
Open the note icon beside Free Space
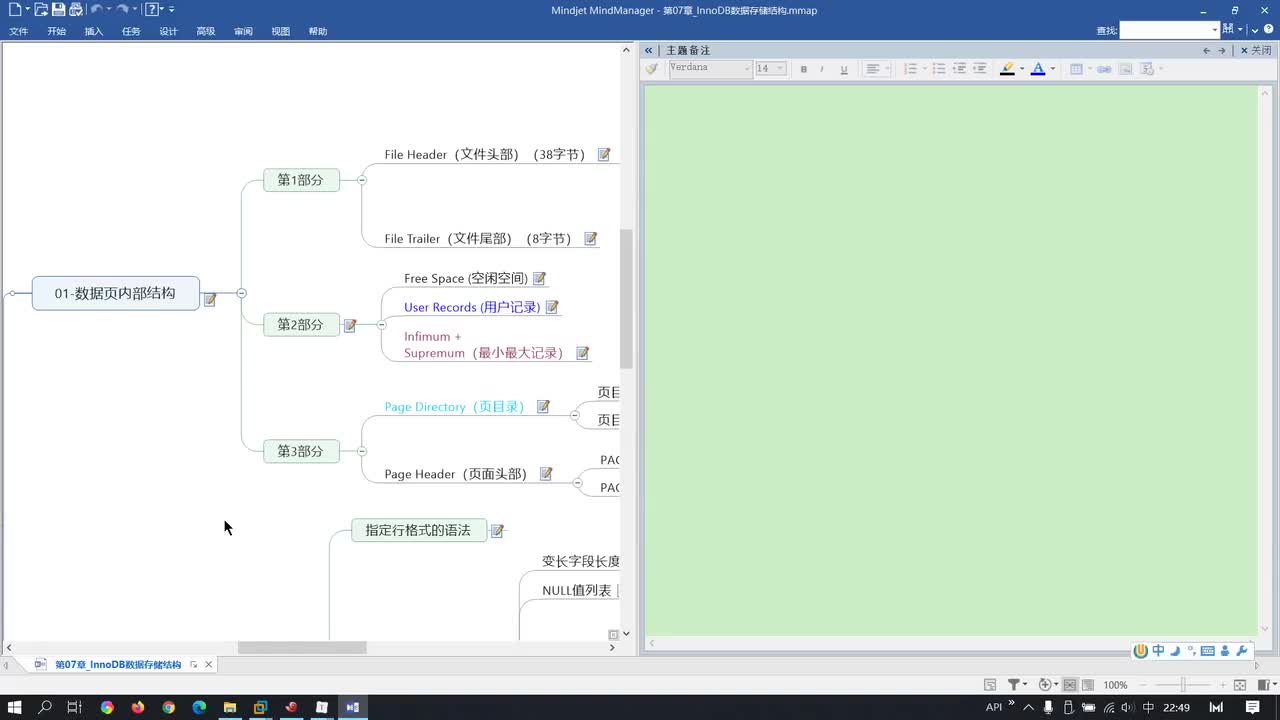click(x=539, y=279)
